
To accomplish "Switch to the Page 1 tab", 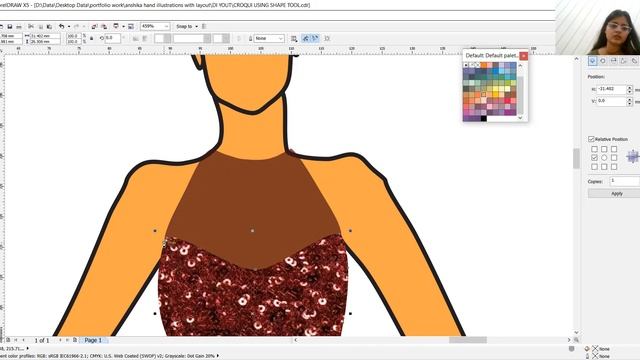I will tap(93, 340).
